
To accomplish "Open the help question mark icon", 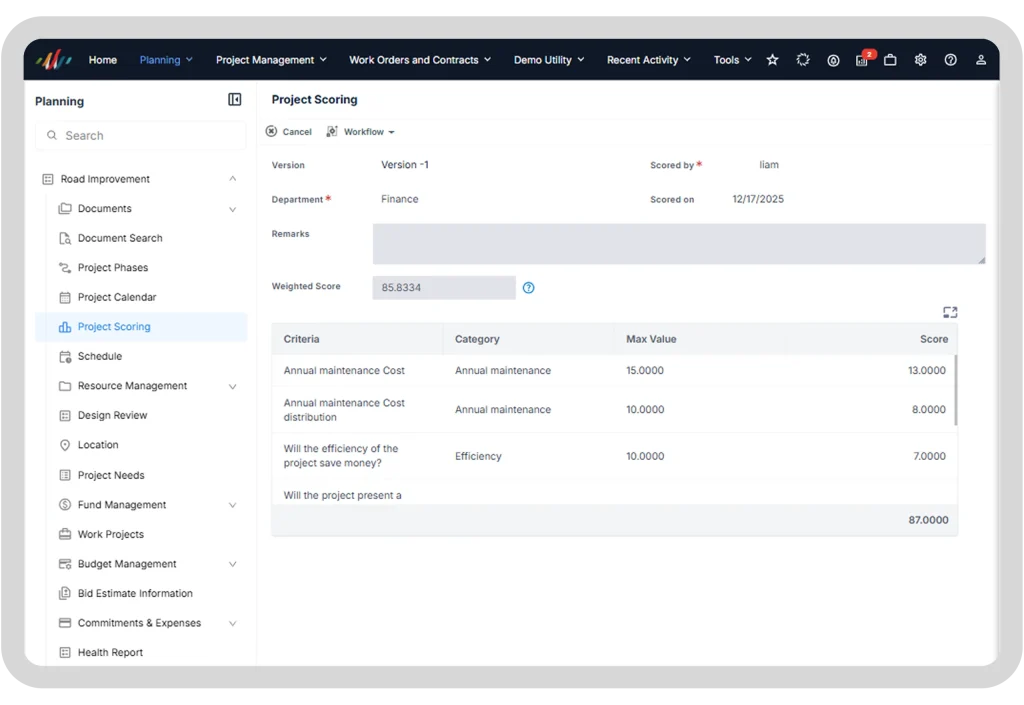I will click(951, 60).
